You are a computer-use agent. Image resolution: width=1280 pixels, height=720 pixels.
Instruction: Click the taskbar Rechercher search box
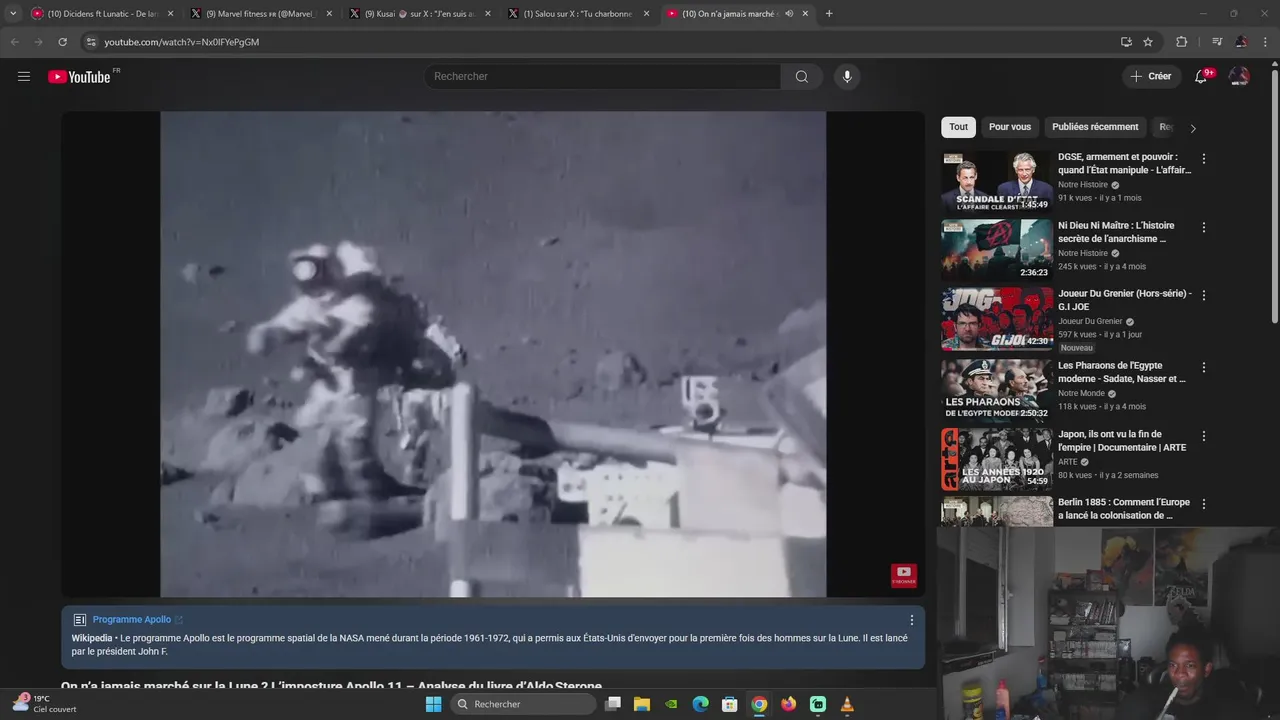(x=523, y=704)
